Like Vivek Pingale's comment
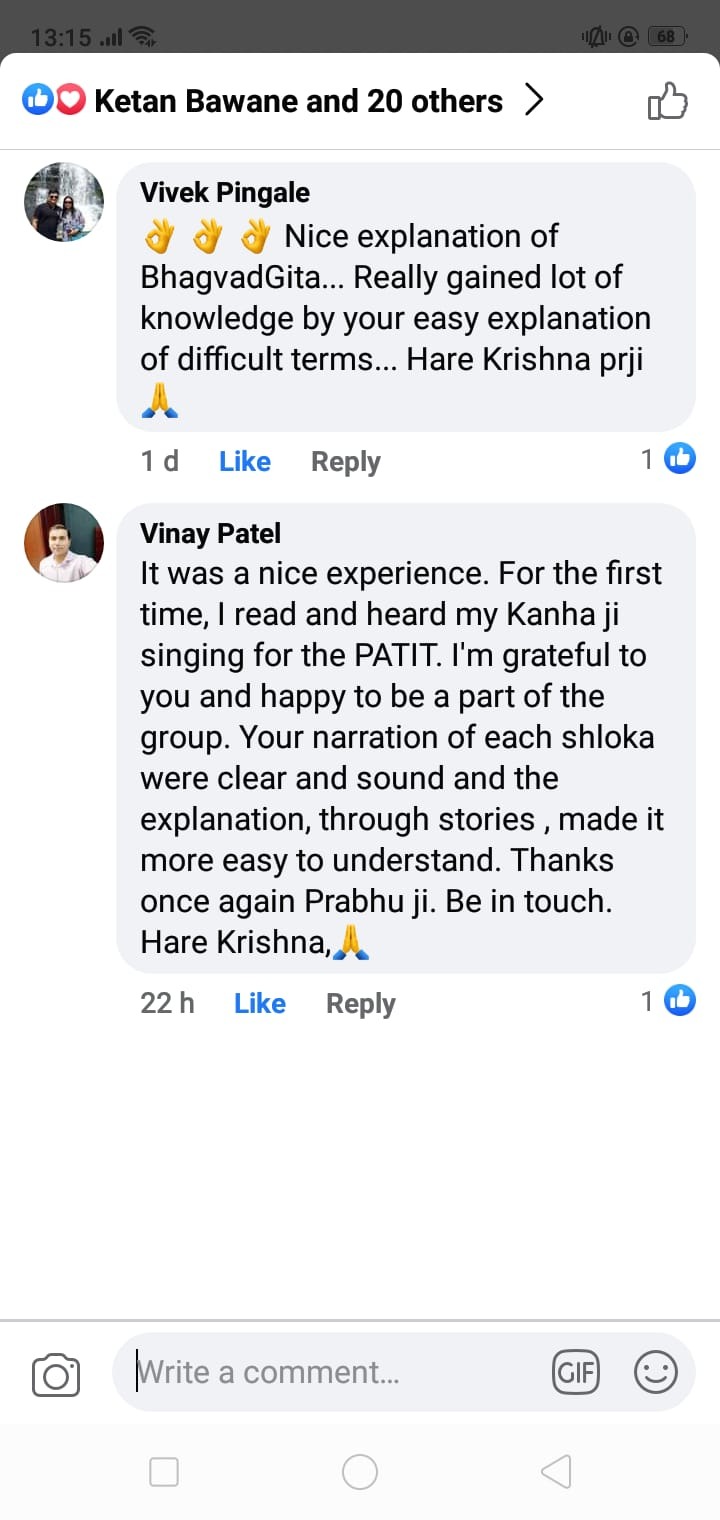 click(x=245, y=461)
